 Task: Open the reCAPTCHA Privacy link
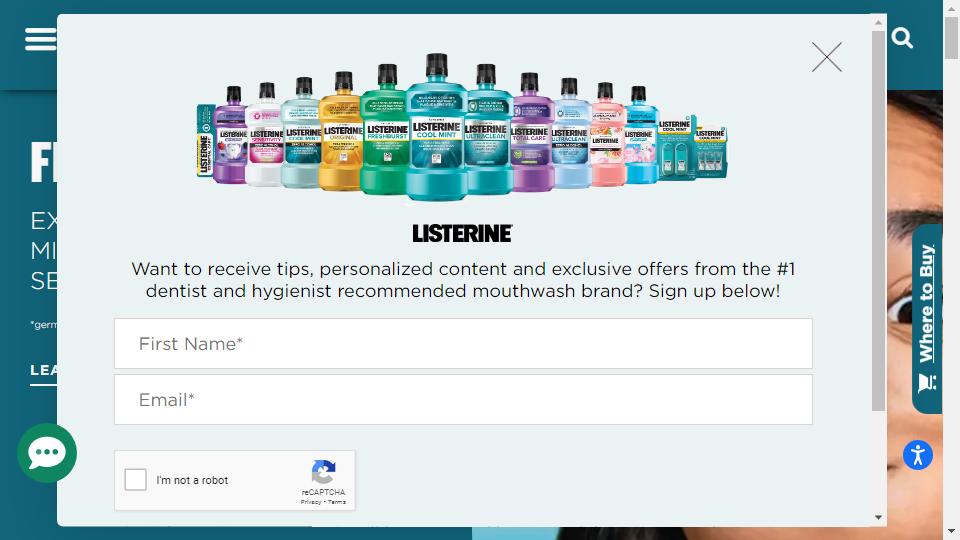coord(311,502)
